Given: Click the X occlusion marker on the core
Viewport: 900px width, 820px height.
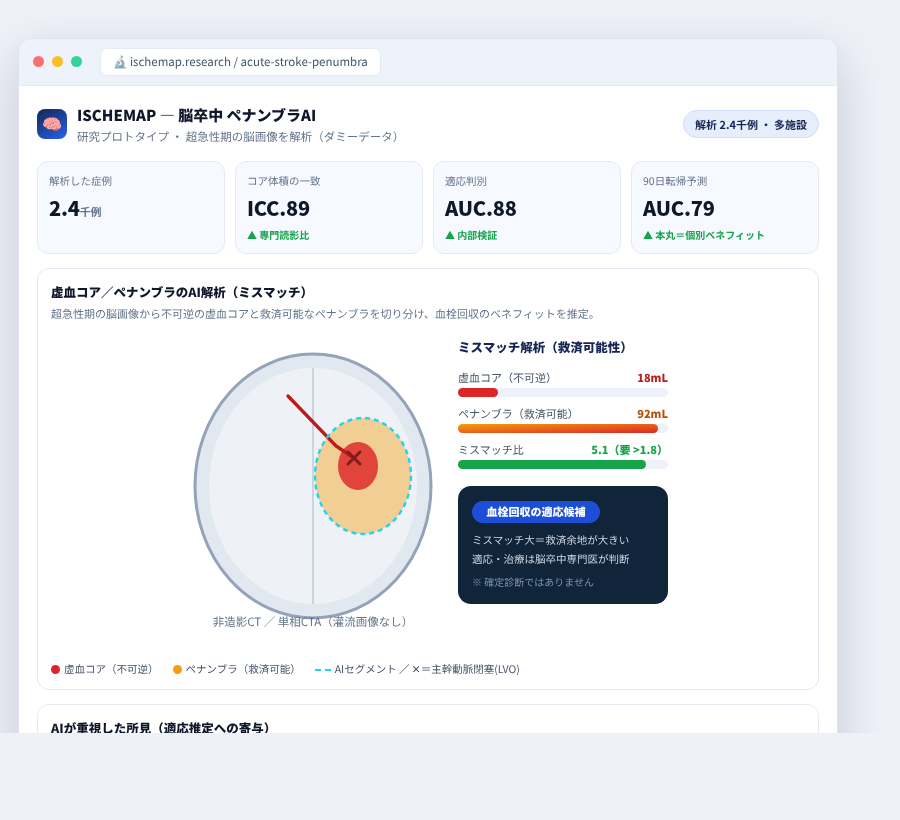Looking at the screenshot, I should click(x=354, y=458).
